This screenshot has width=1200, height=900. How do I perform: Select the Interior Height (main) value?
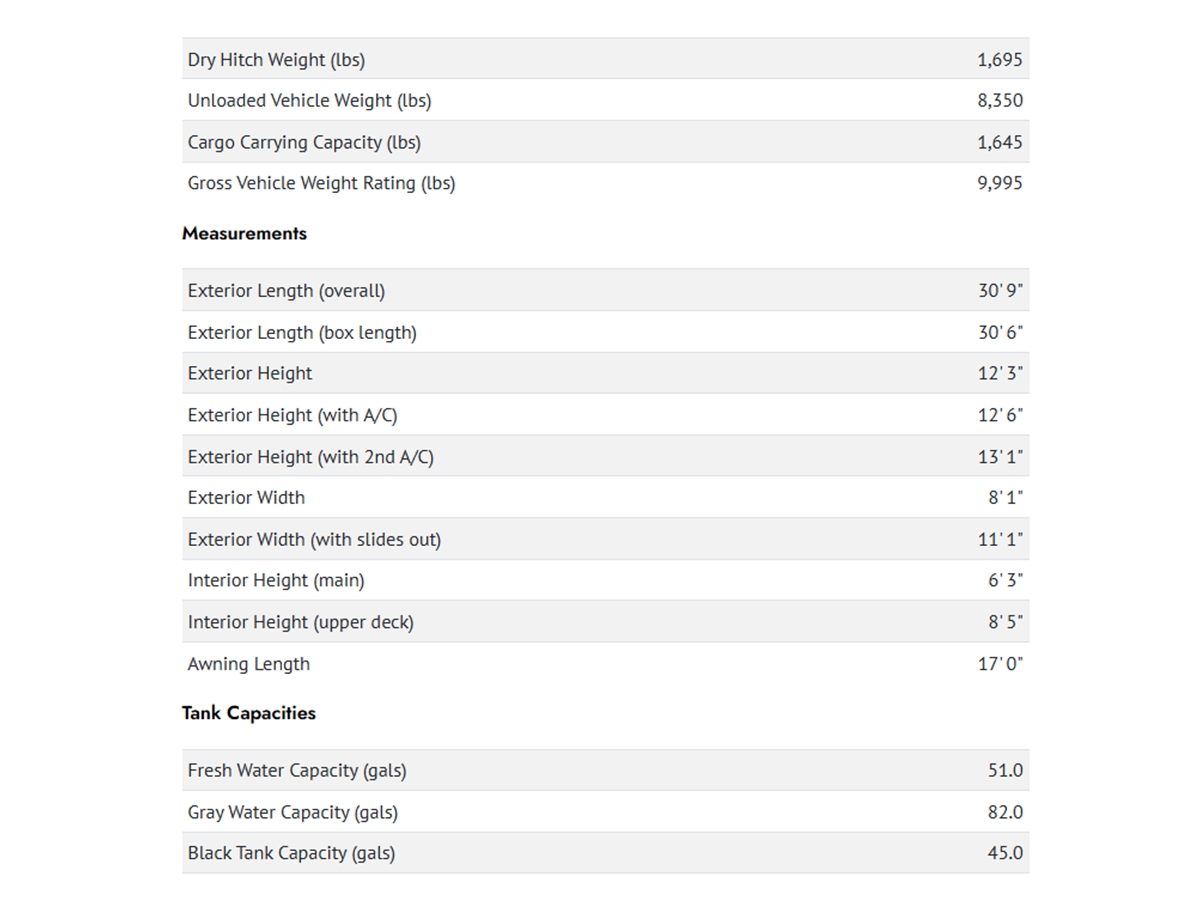tap(1005, 580)
